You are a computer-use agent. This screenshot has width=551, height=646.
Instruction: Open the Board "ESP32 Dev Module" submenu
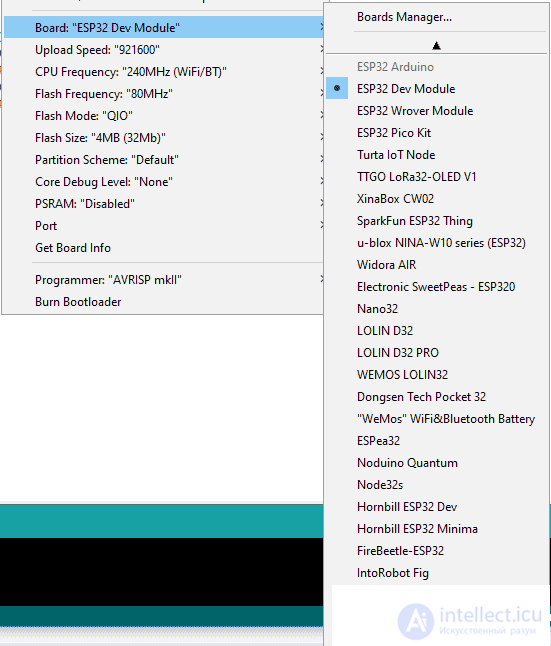(x=164, y=28)
